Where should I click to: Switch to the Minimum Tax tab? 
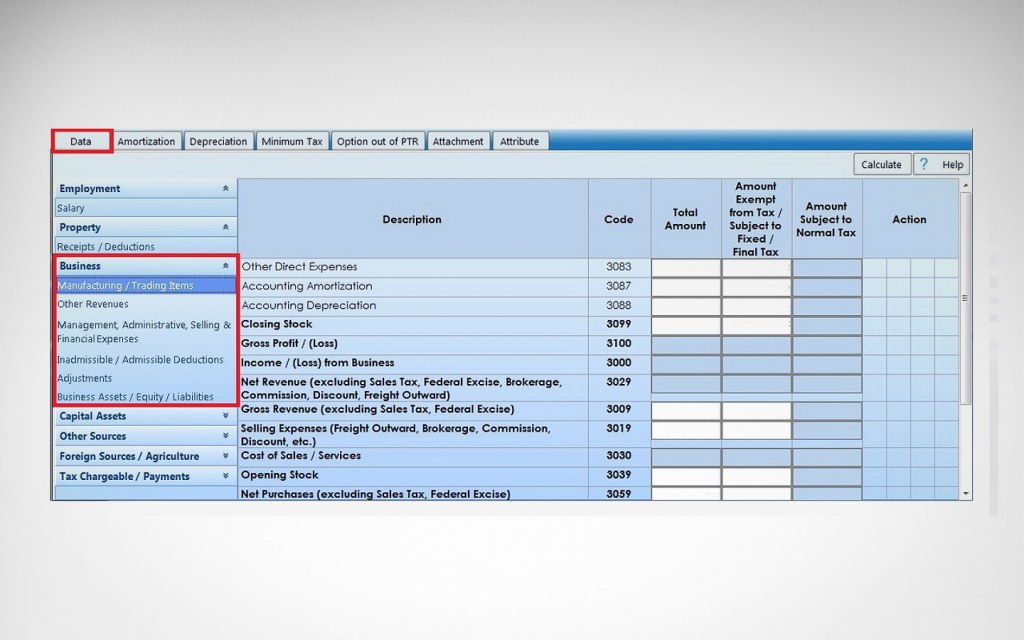[292, 141]
